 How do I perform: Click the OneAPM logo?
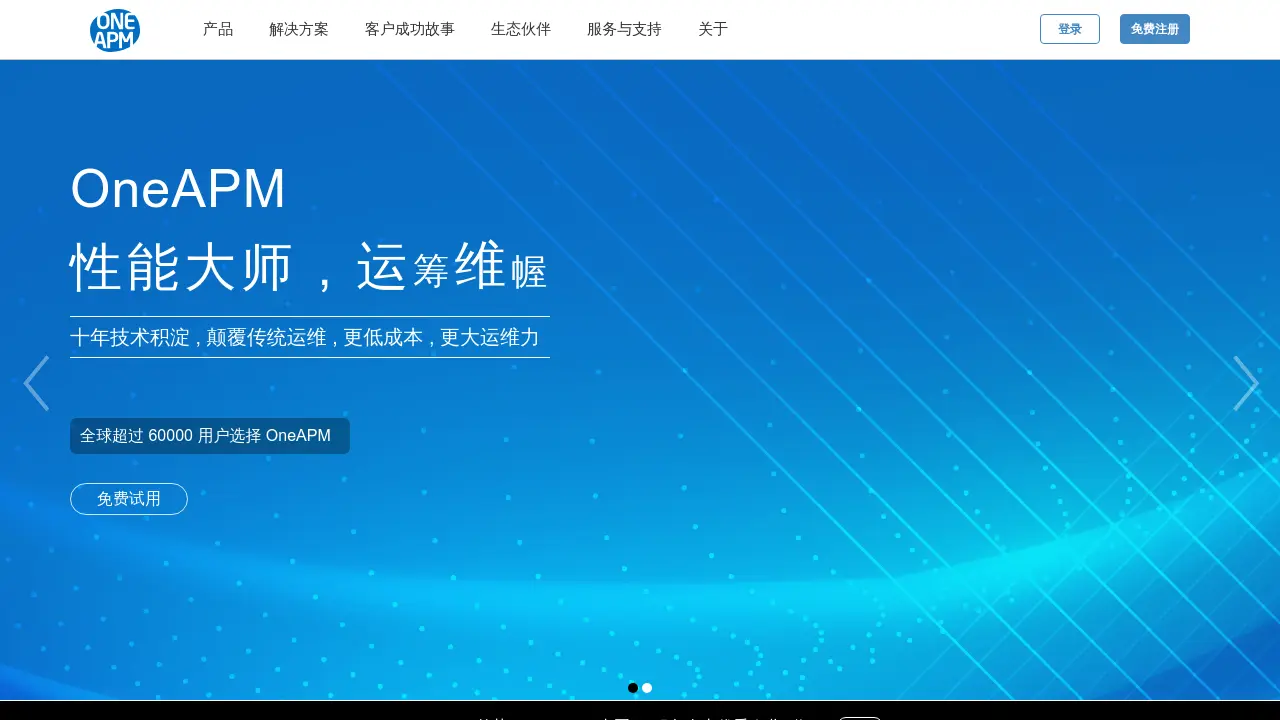tap(115, 30)
